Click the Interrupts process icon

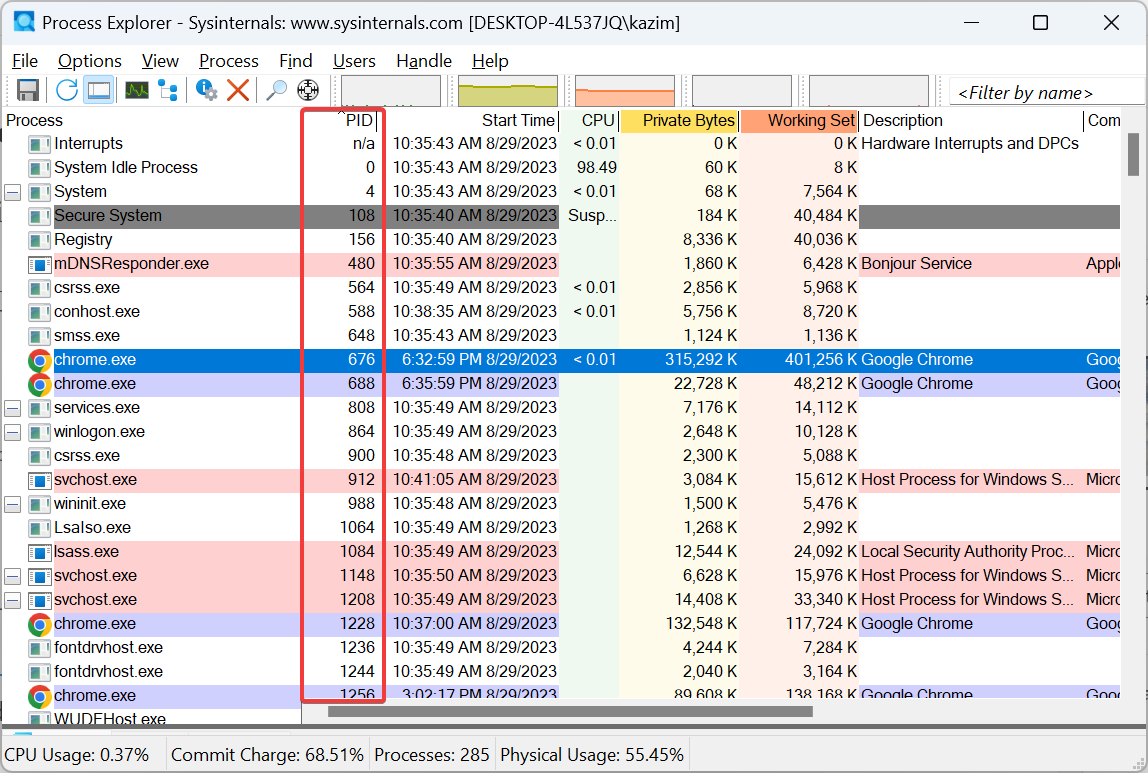tap(40, 144)
